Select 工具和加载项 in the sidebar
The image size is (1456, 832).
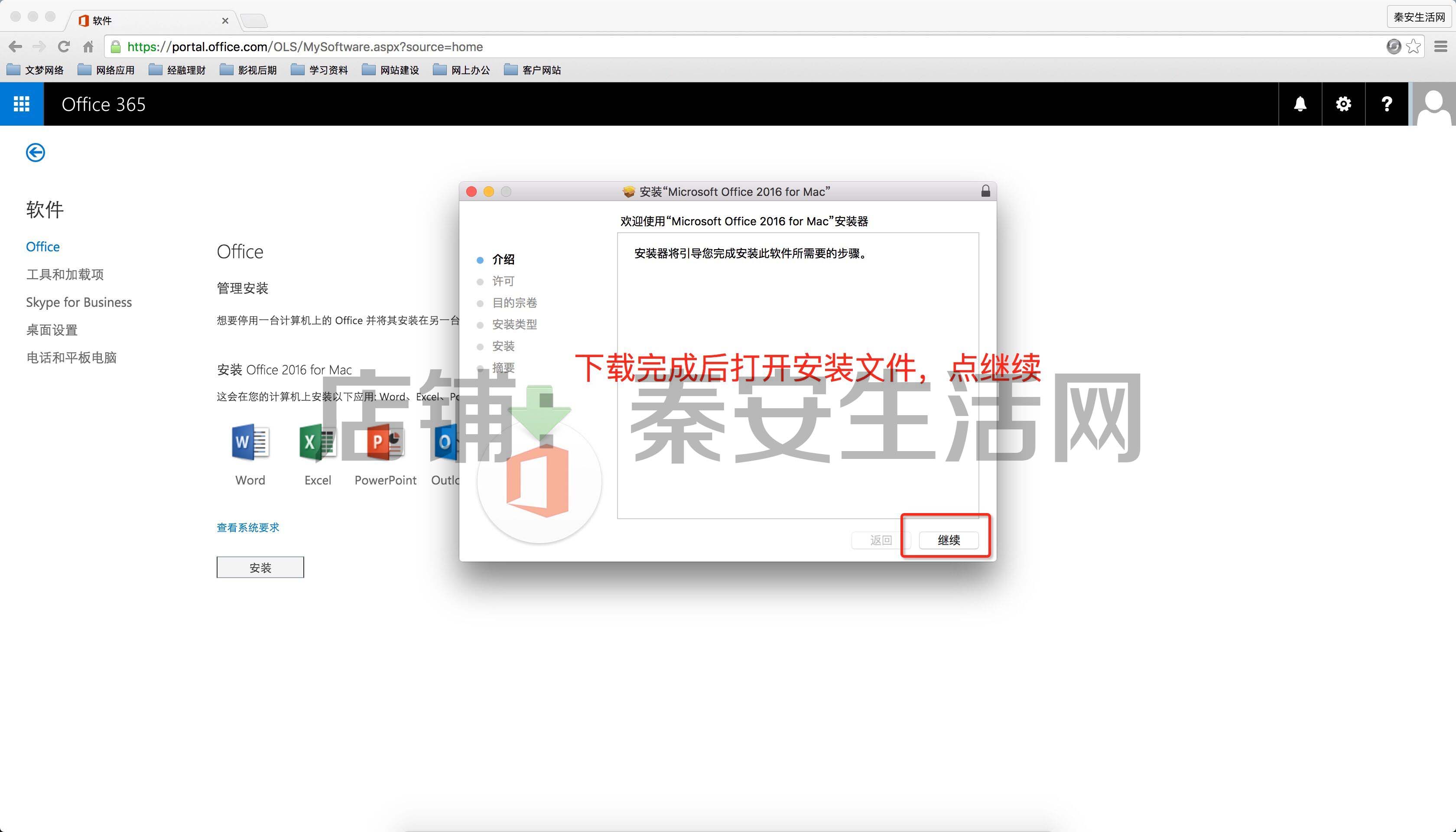tap(65, 274)
